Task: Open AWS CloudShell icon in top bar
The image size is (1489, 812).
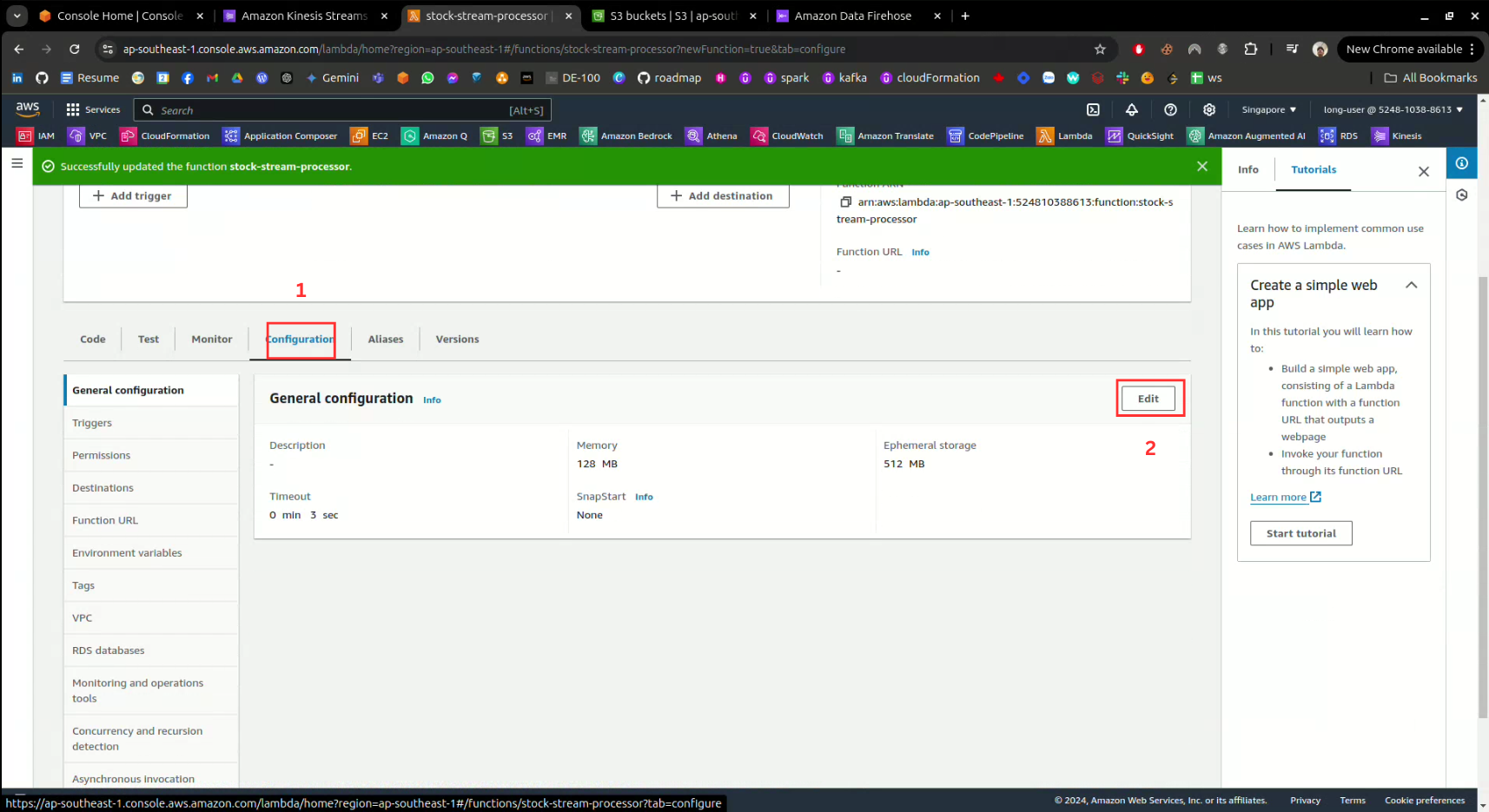Action: (1093, 109)
